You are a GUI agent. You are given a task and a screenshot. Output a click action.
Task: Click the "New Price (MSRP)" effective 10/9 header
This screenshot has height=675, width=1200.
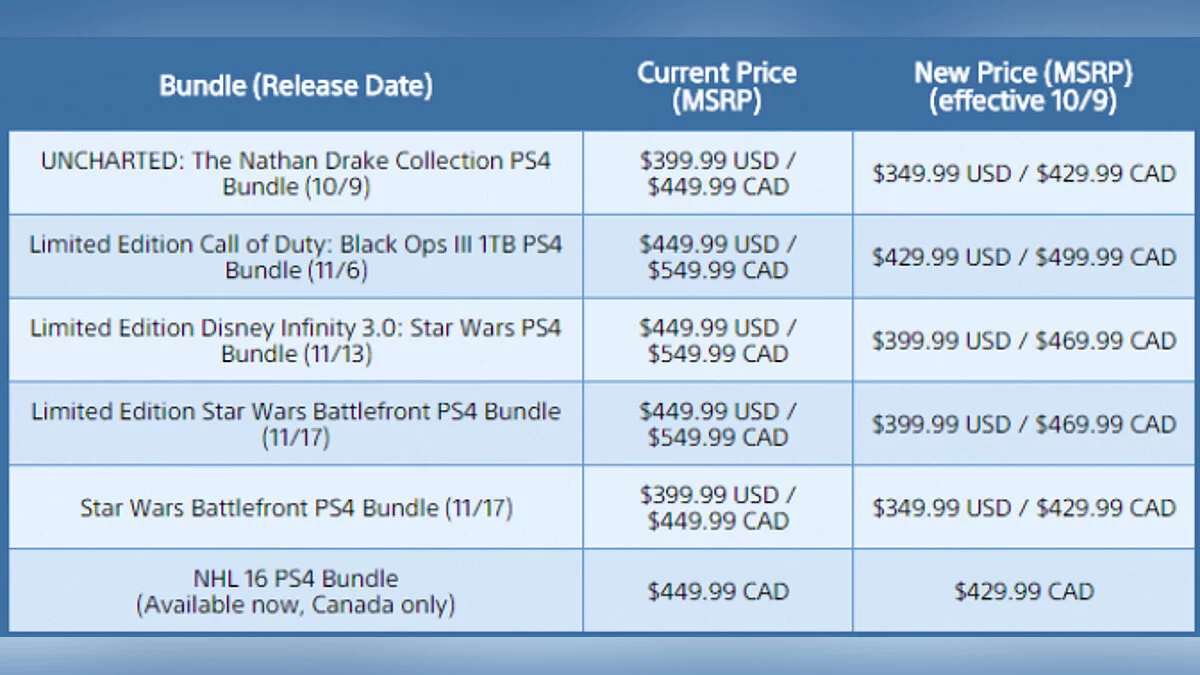(x=1023, y=86)
